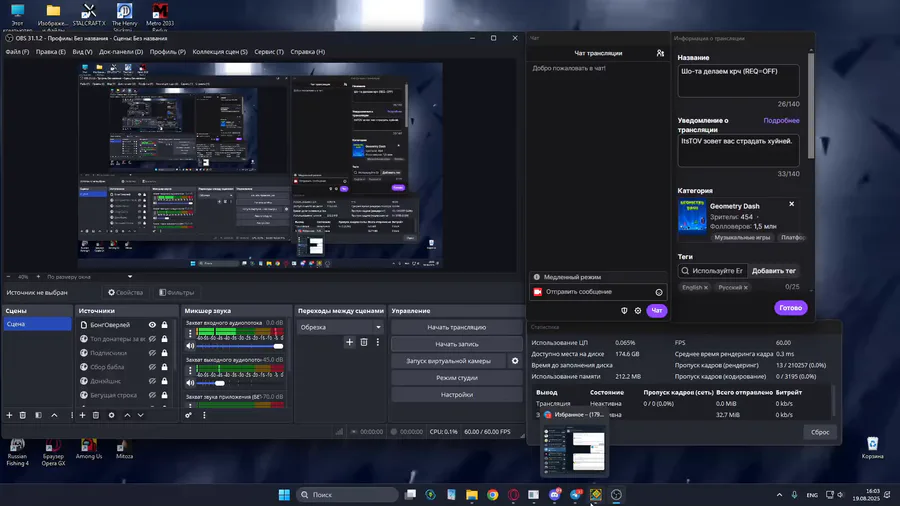Click chat shield moderation icon
The image size is (900, 506).
tap(624, 310)
